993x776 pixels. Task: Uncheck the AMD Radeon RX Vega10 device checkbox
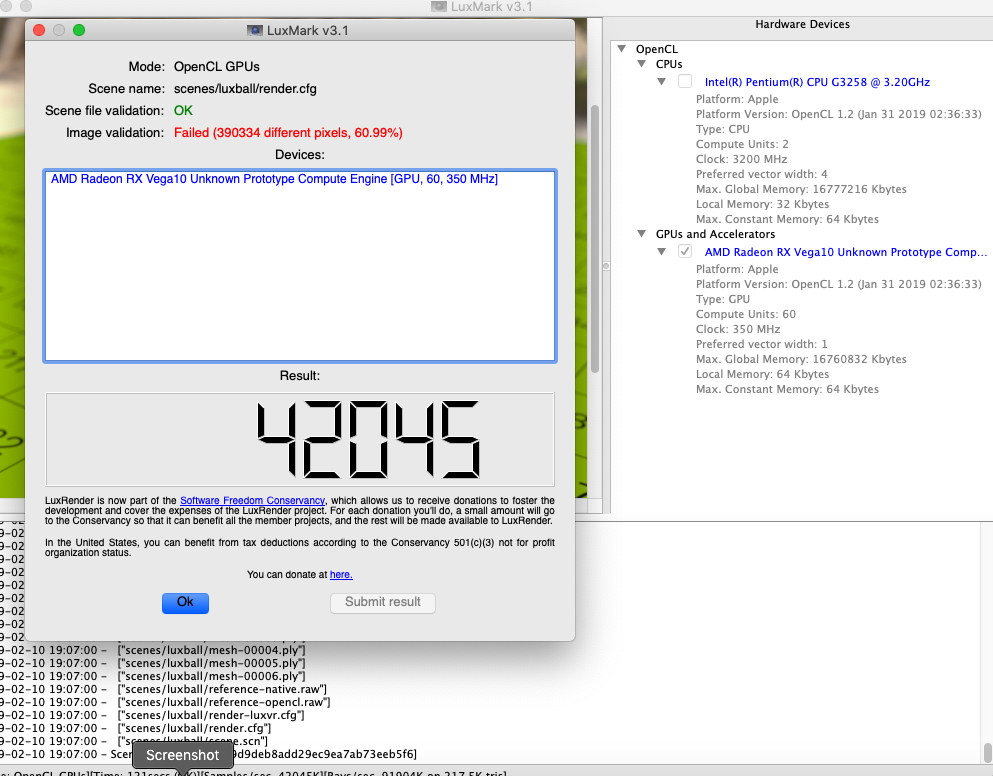[x=685, y=251]
